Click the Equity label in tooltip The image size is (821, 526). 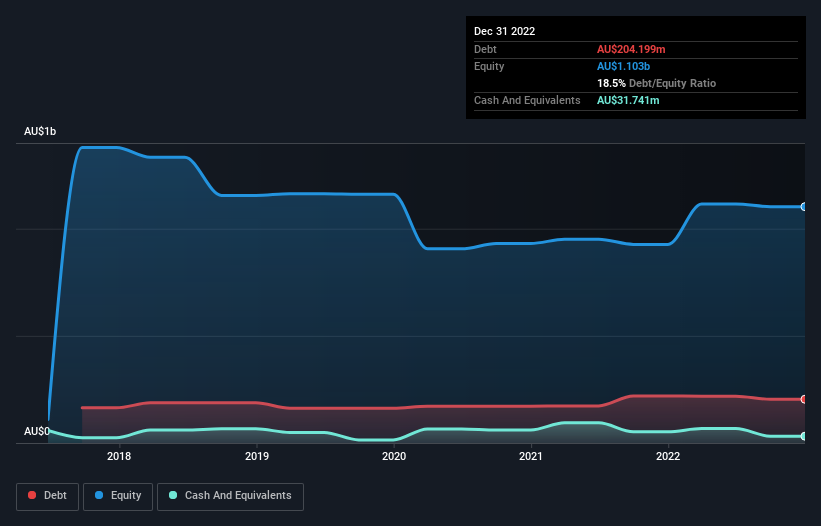(489, 66)
